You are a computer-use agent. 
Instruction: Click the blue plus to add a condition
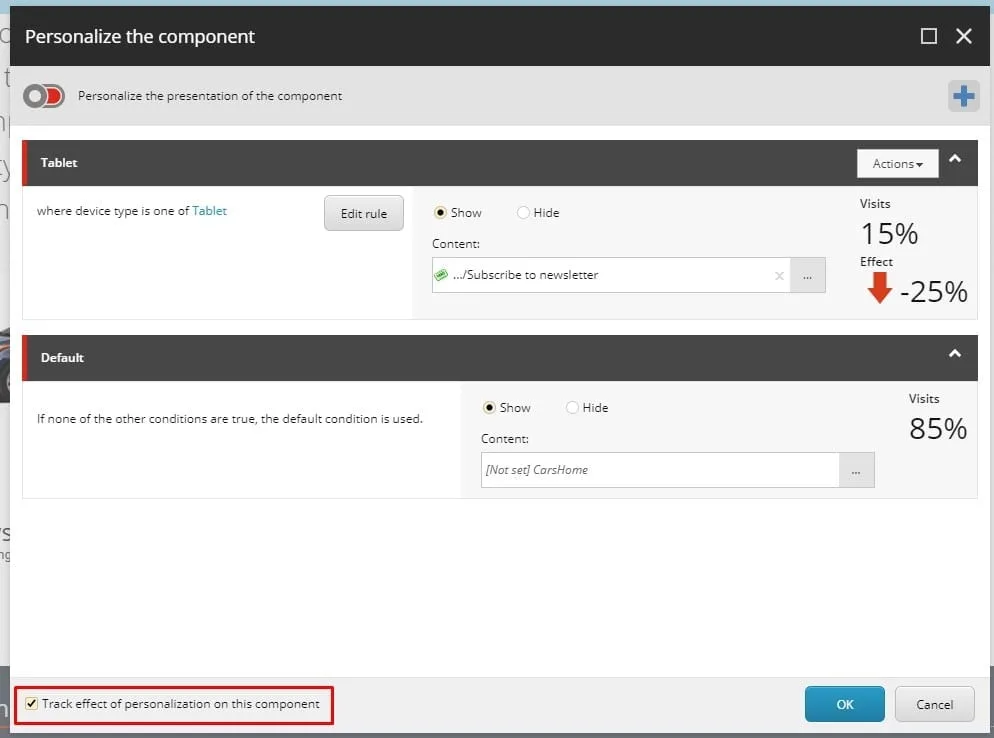point(963,96)
